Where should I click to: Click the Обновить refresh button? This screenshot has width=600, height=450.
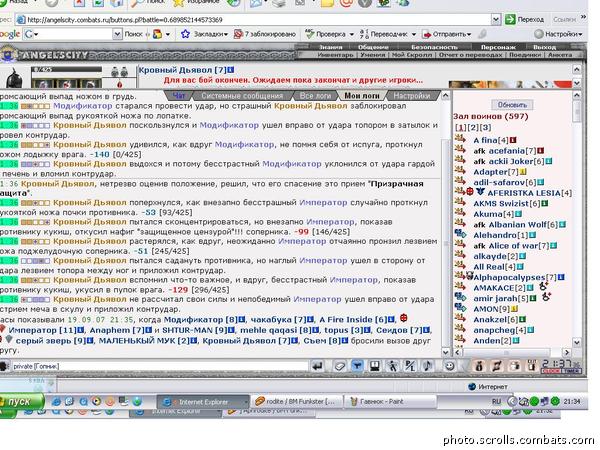click(512, 104)
